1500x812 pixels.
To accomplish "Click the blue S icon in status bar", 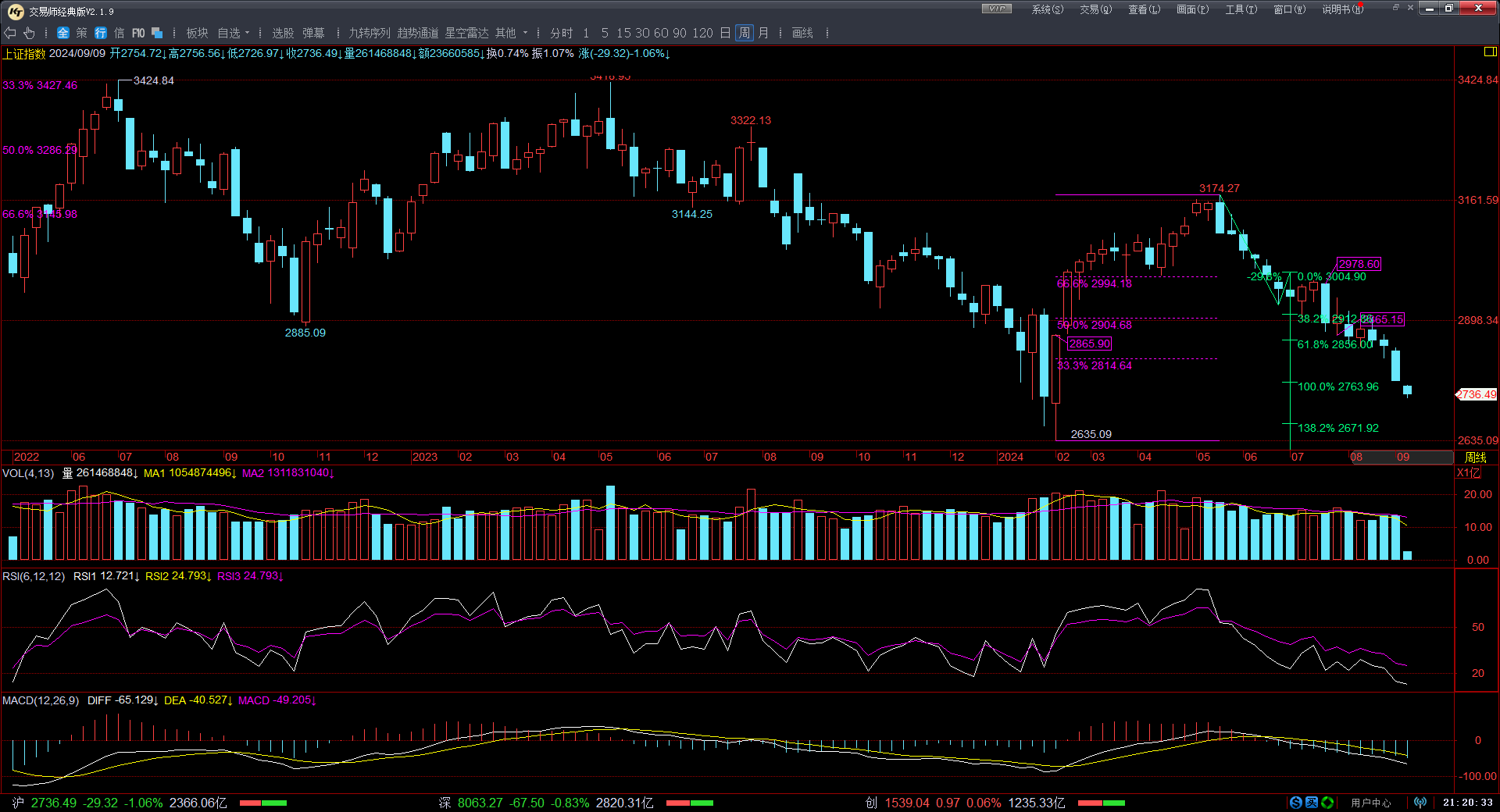I will (1296, 803).
